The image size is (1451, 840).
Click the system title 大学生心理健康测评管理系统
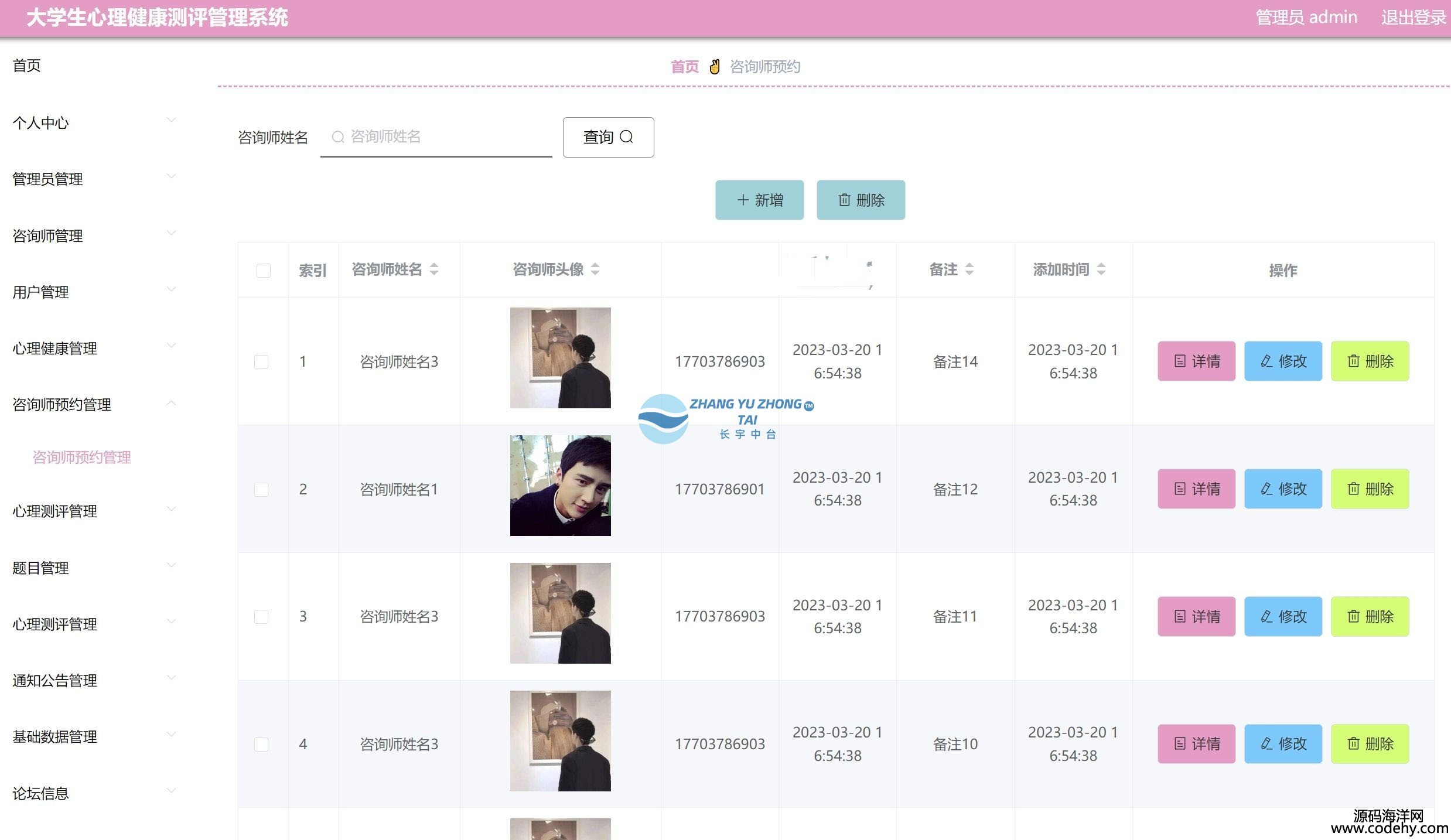157,18
